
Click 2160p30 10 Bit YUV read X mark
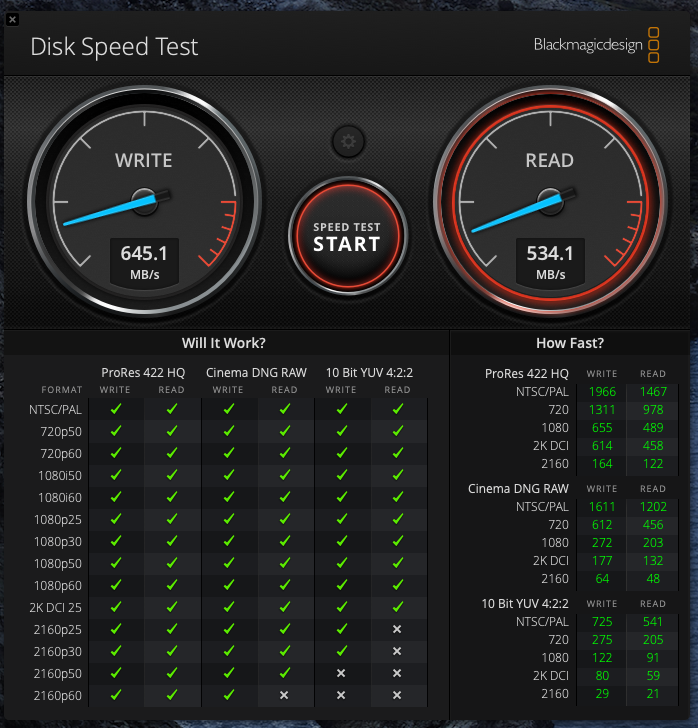click(x=397, y=651)
